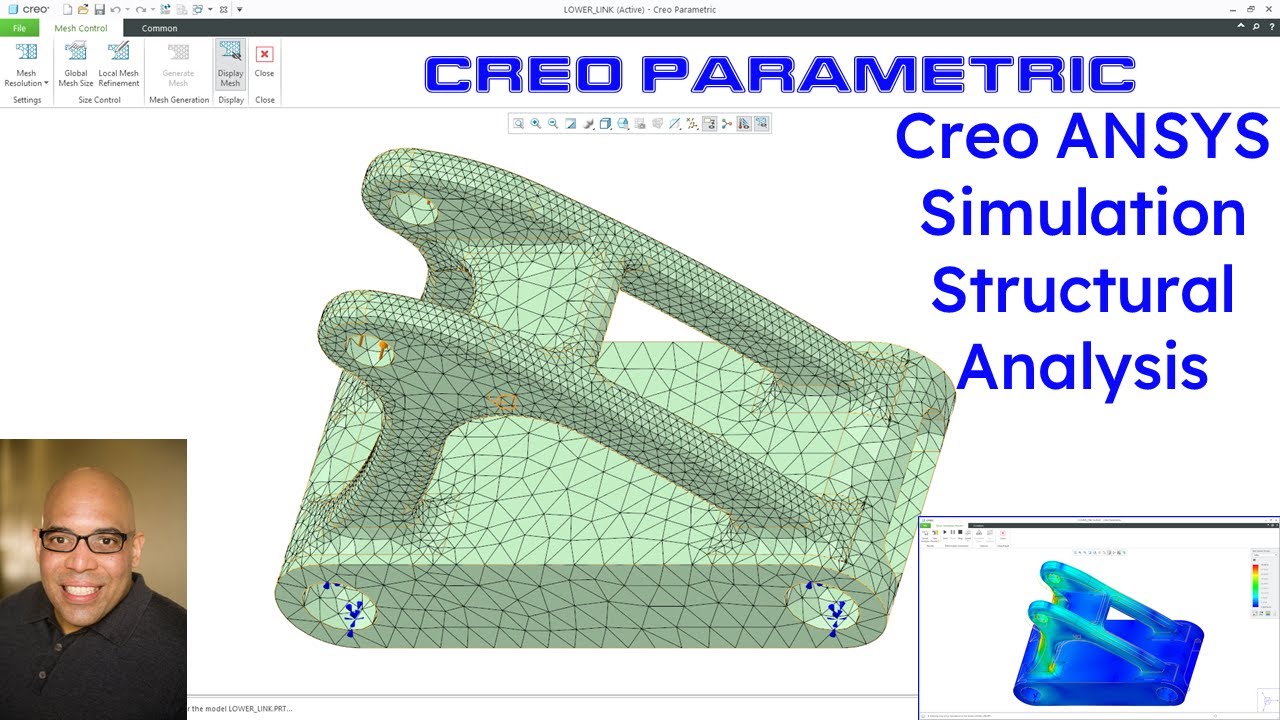This screenshot has width=1280, height=720.
Task: Zoom in using the graphics toolbar
Action: tap(535, 124)
